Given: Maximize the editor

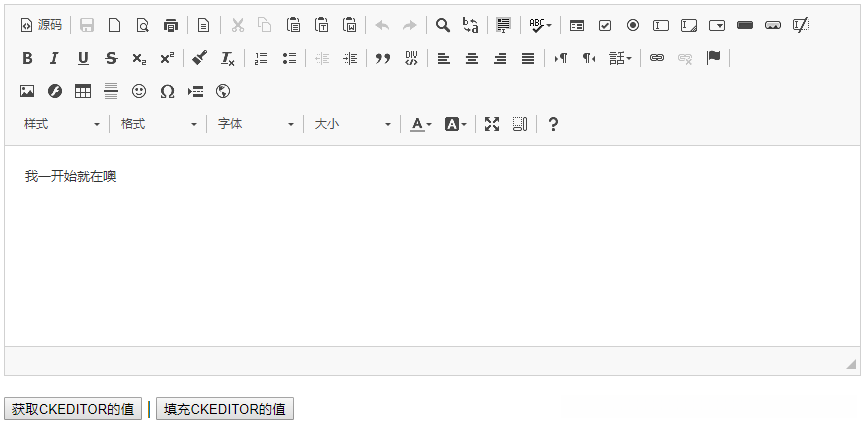Looking at the screenshot, I should point(492,124).
